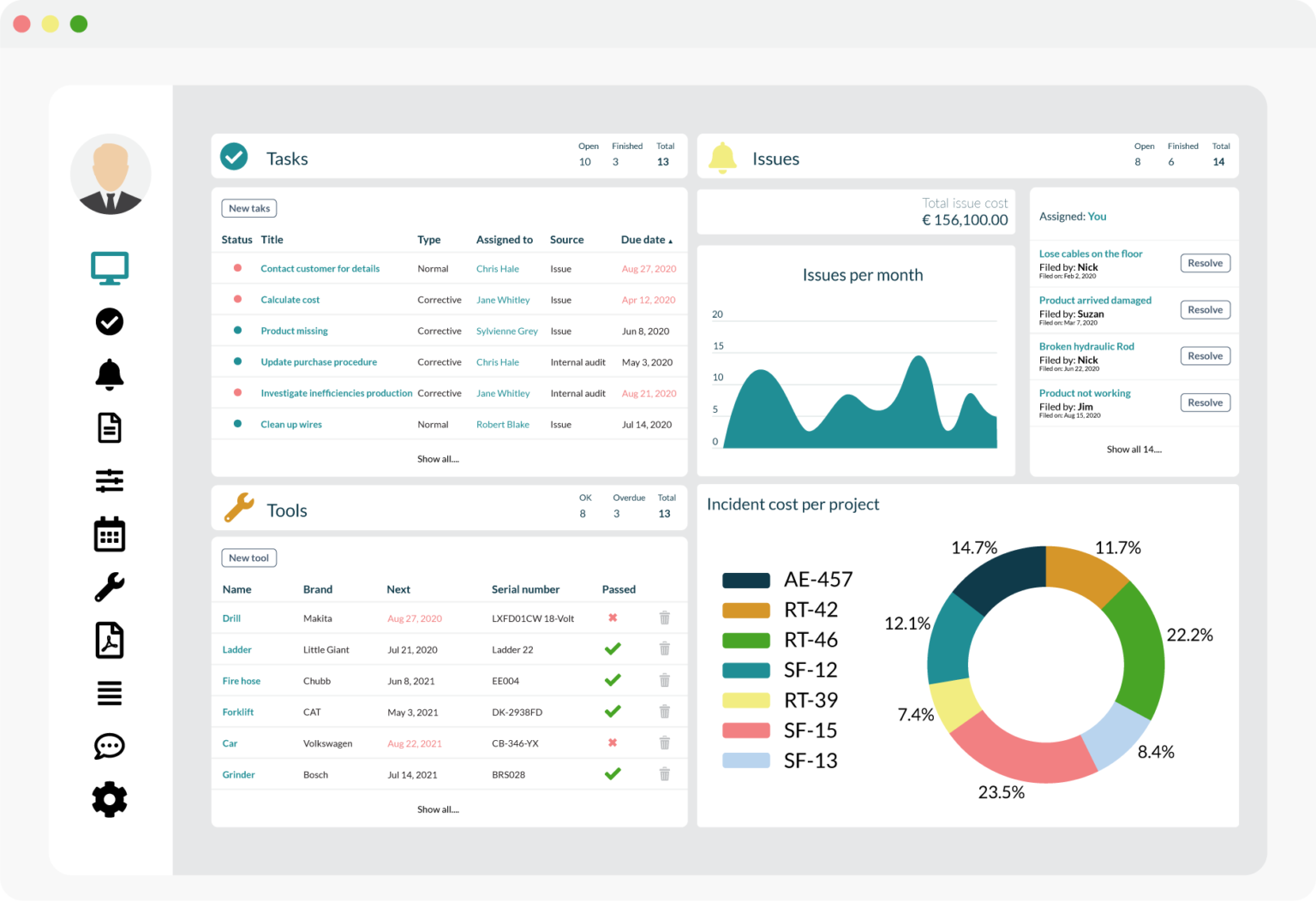The height and width of the screenshot is (901, 1316).
Task: Delete the Drill using its trash icon
Action: point(665,617)
